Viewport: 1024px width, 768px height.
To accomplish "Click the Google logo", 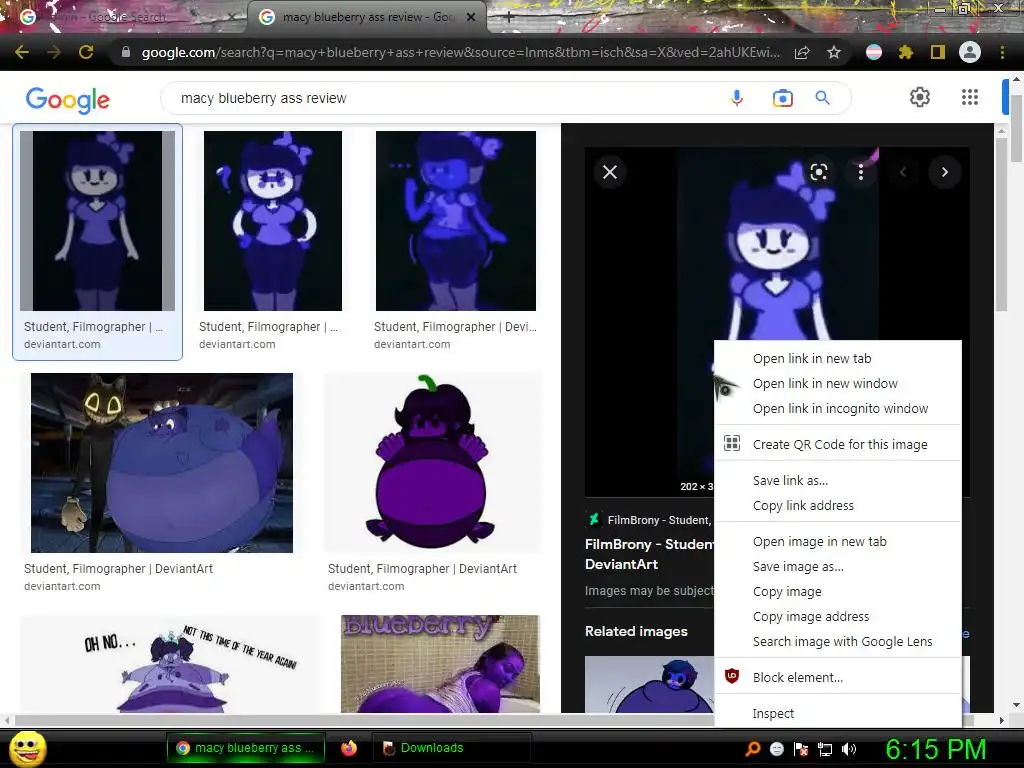I will tap(67, 99).
